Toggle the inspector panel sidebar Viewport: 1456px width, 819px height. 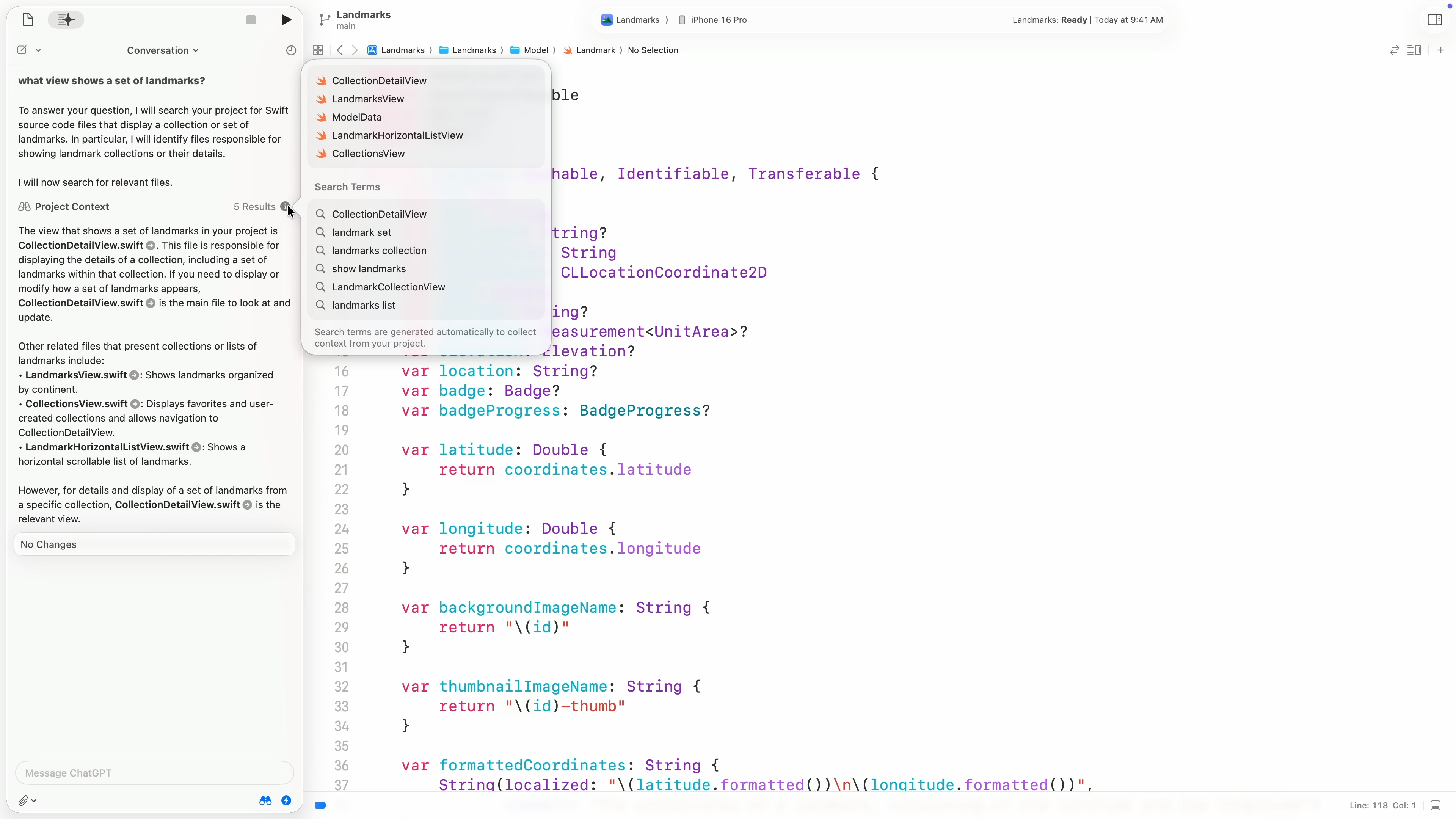1434,20
